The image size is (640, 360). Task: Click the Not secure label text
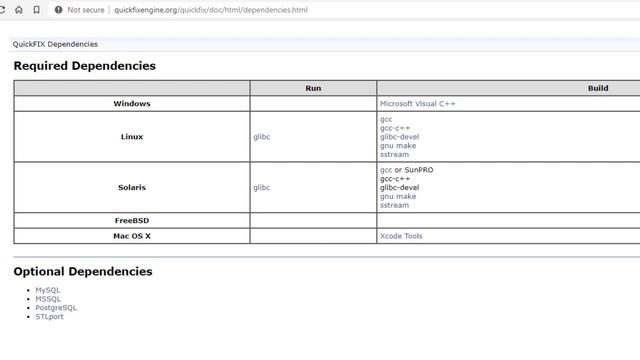(x=86, y=10)
